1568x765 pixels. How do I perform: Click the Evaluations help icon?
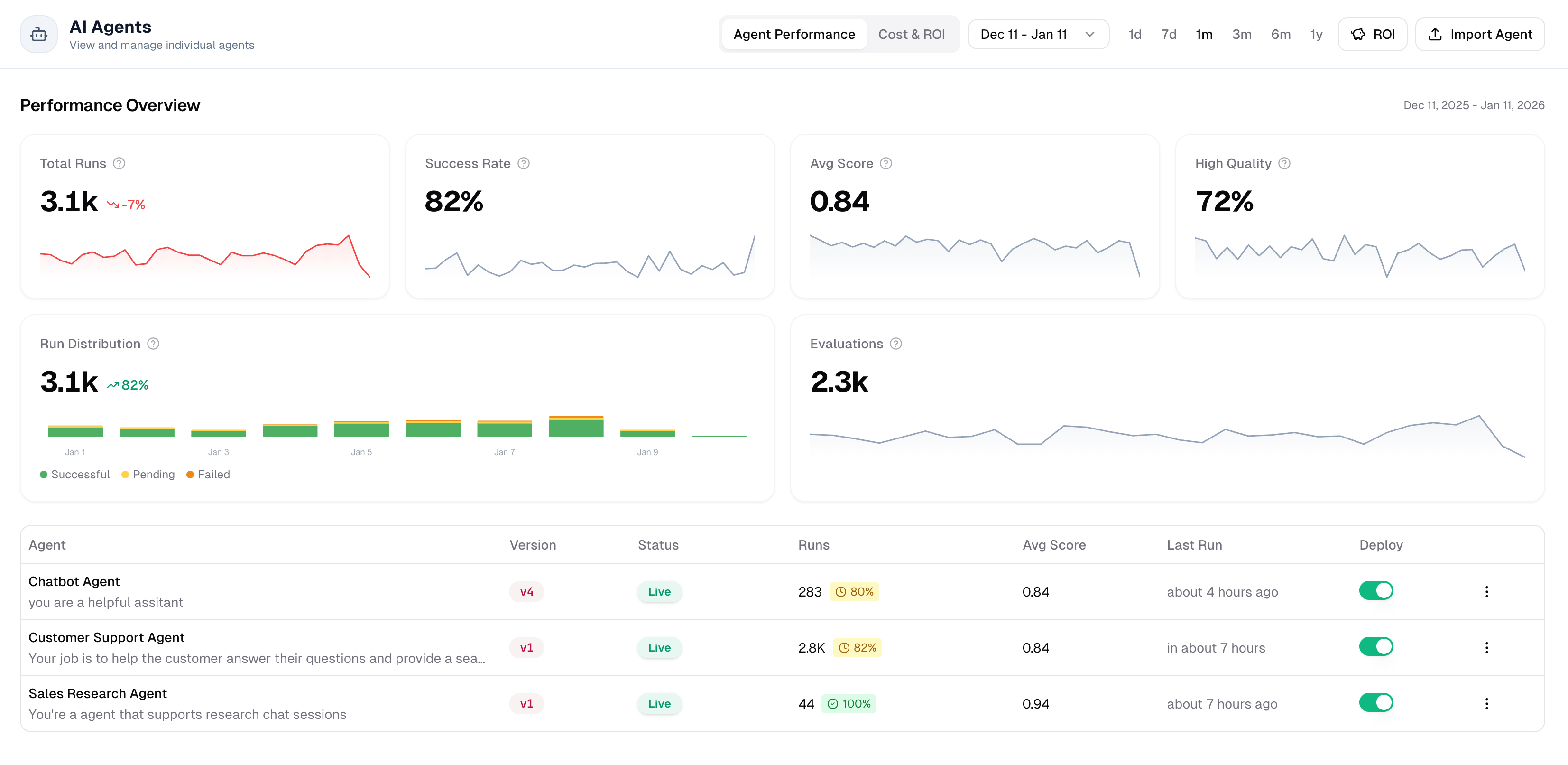[896, 344]
